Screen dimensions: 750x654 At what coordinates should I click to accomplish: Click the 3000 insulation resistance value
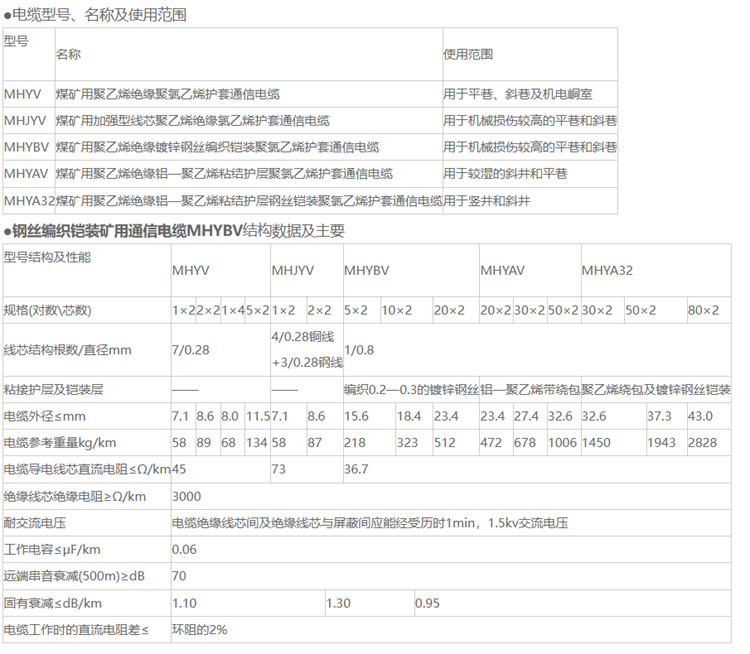click(187, 496)
